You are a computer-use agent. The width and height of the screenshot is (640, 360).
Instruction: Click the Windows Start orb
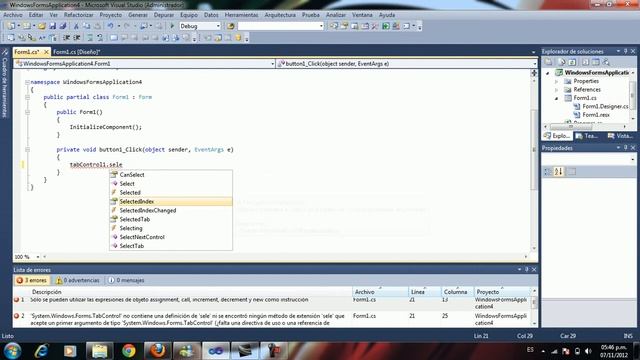12,351
